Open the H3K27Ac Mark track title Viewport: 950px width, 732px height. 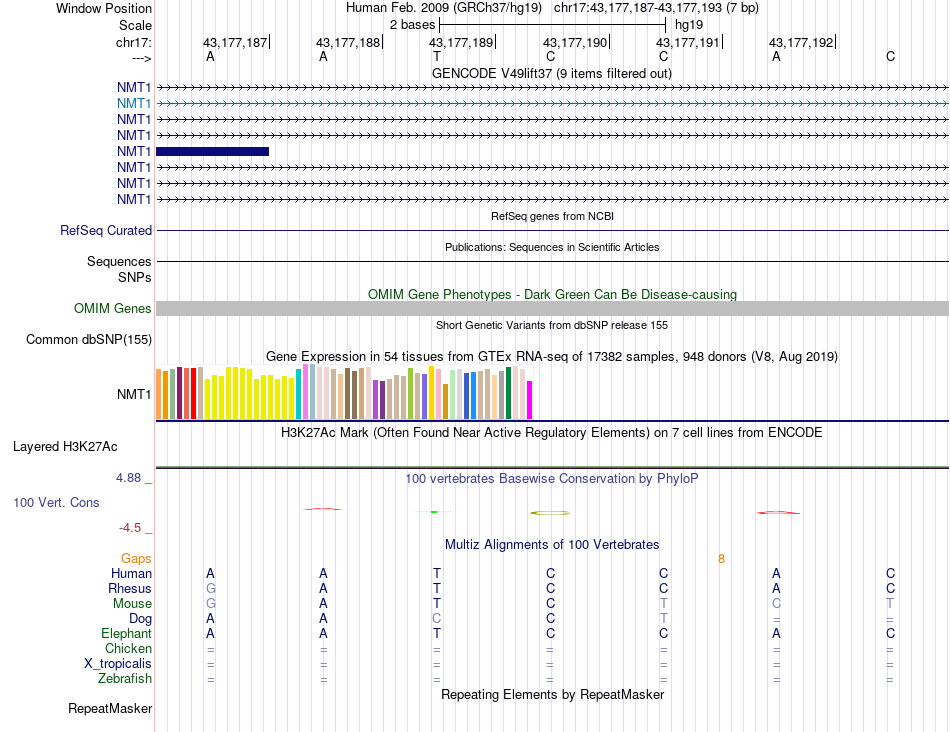pyautogui.click(x=552, y=433)
